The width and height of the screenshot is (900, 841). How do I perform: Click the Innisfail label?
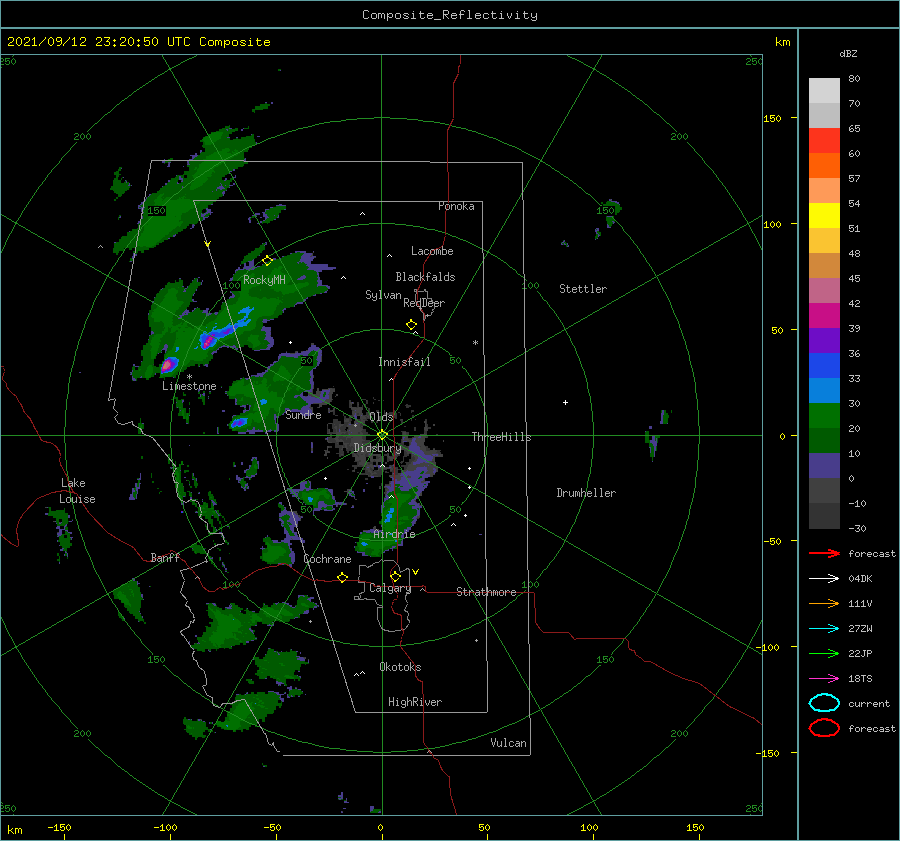click(404, 362)
